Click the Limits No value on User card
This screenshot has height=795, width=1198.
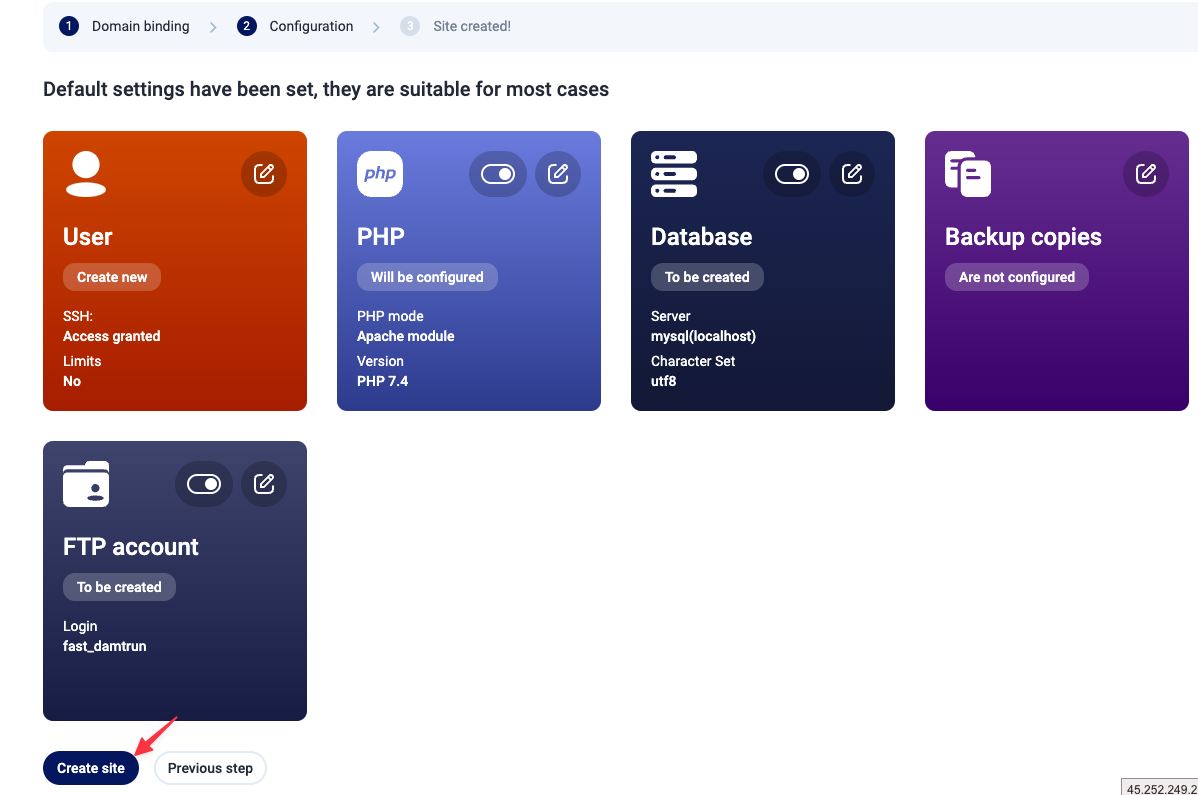[x=72, y=381]
